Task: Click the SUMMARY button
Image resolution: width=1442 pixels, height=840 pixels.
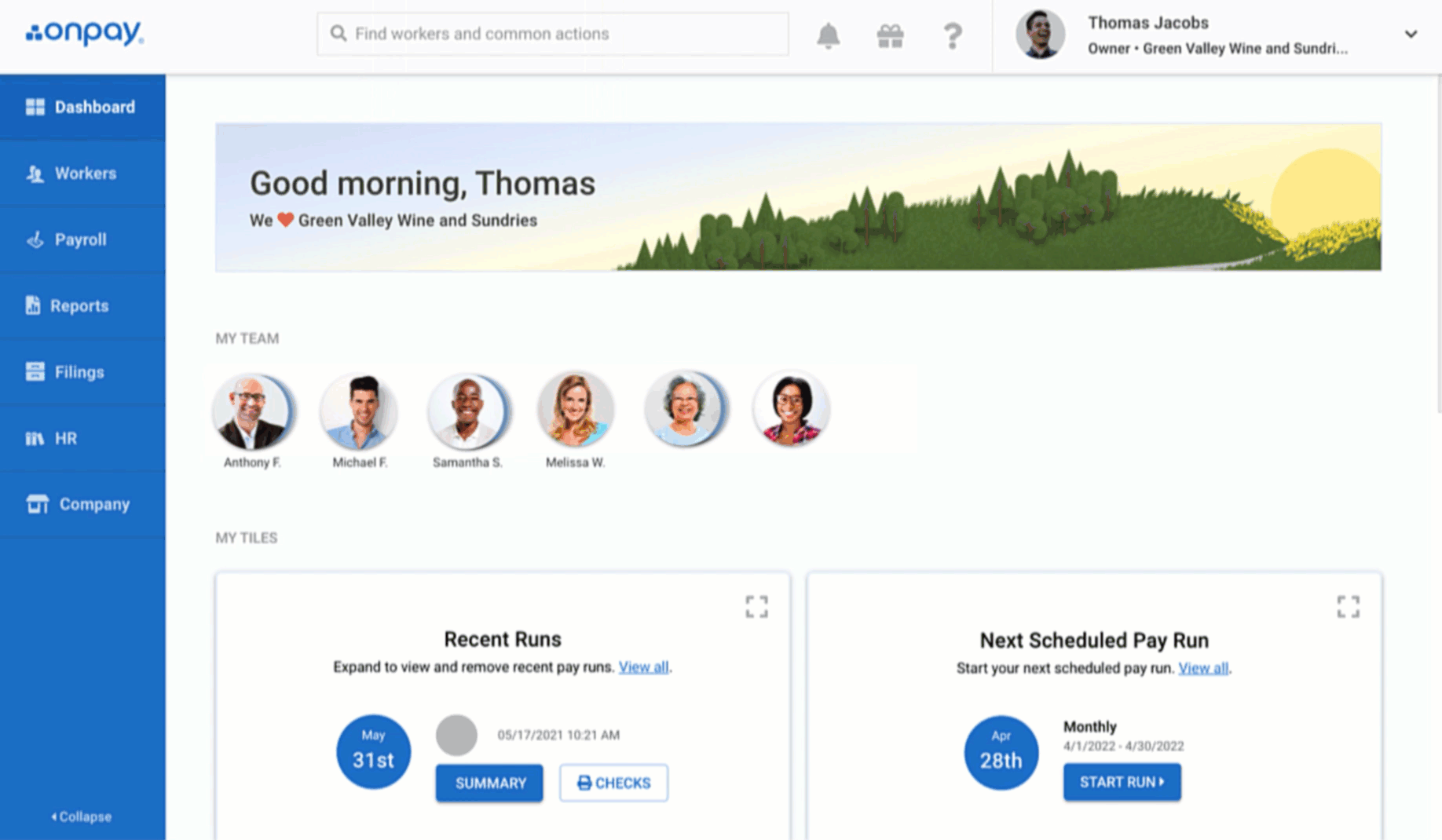Action: click(x=489, y=783)
